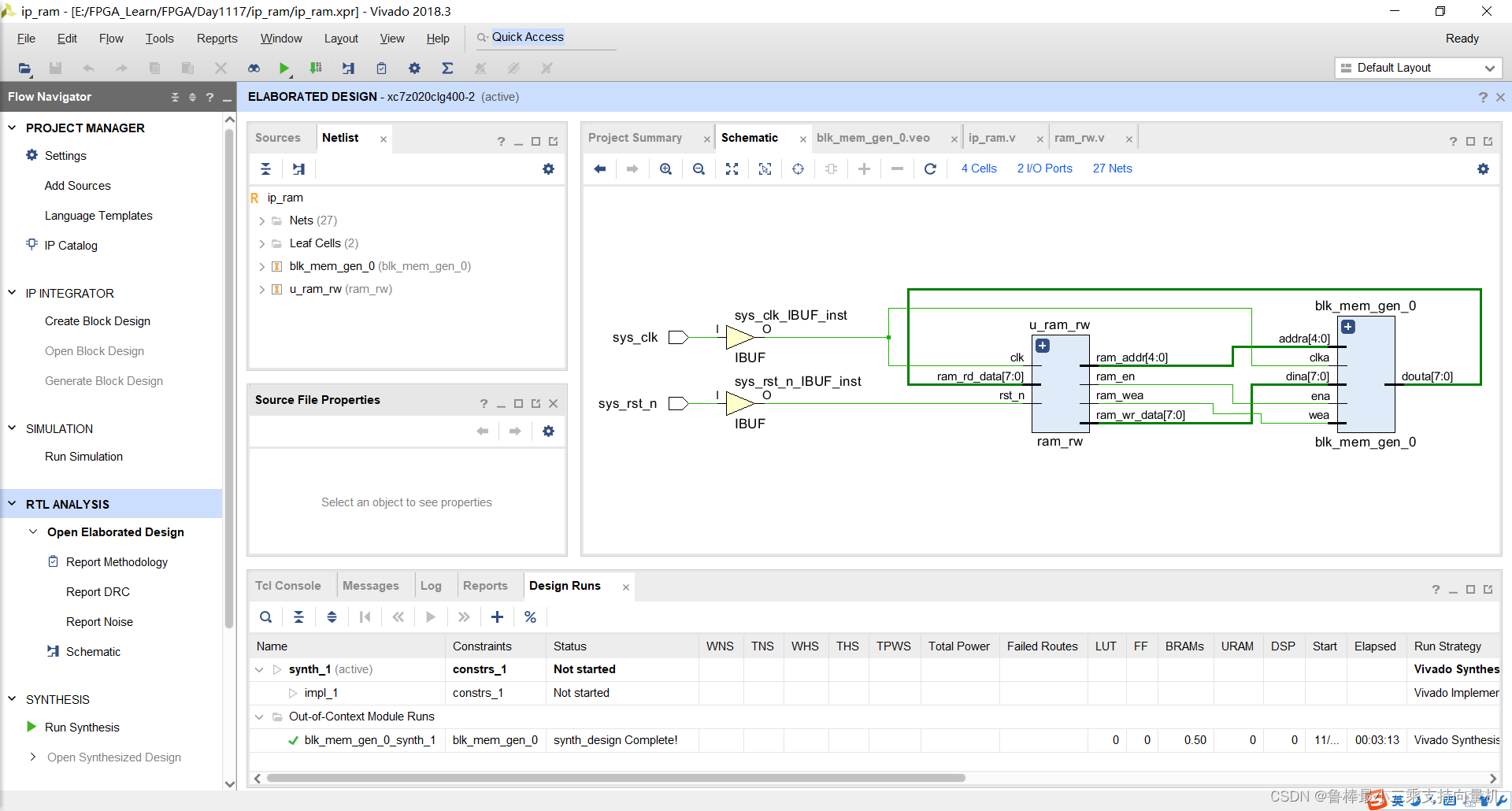Collapse all in Netlist panel
Screen dimensions: 1512x811
[265, 169]
